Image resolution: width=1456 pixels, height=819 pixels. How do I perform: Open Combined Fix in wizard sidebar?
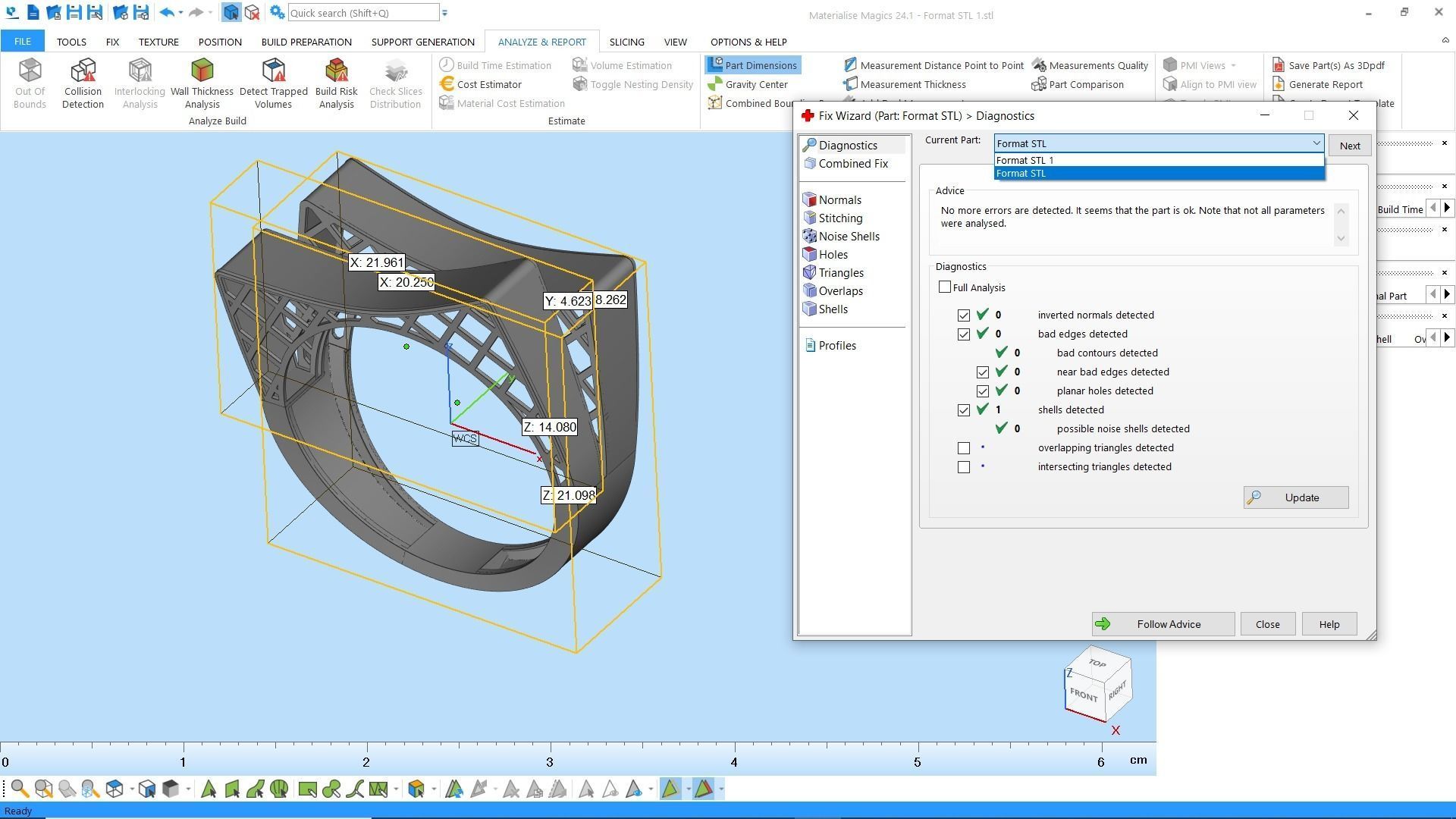[x=846, y=164]
